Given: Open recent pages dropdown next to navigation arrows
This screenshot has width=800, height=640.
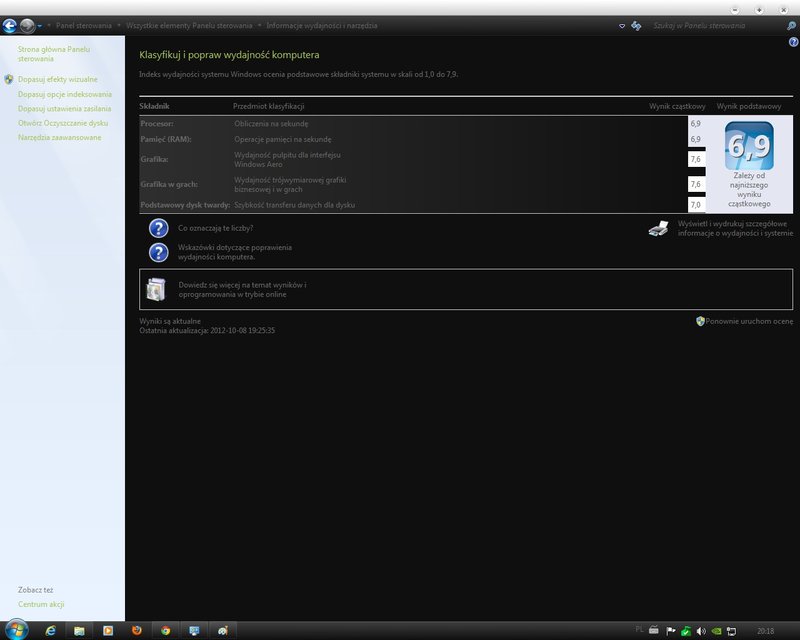Looking at the screenshot, I should (40, 25).
